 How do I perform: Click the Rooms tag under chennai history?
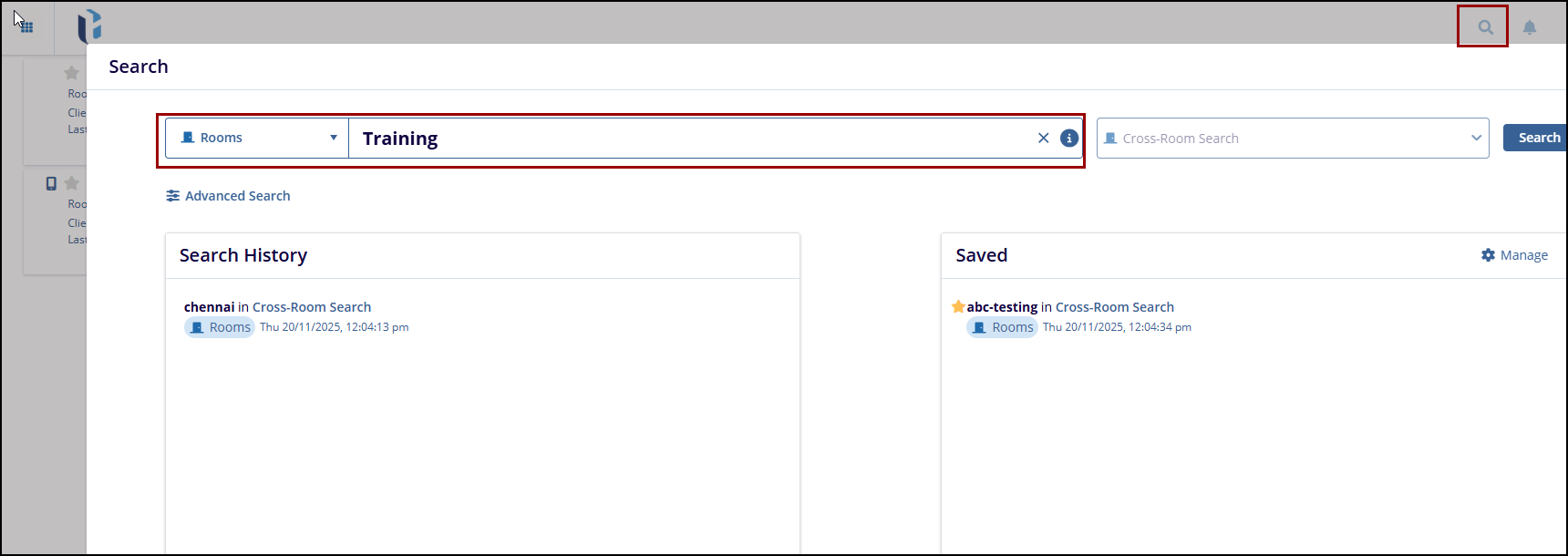220,327
